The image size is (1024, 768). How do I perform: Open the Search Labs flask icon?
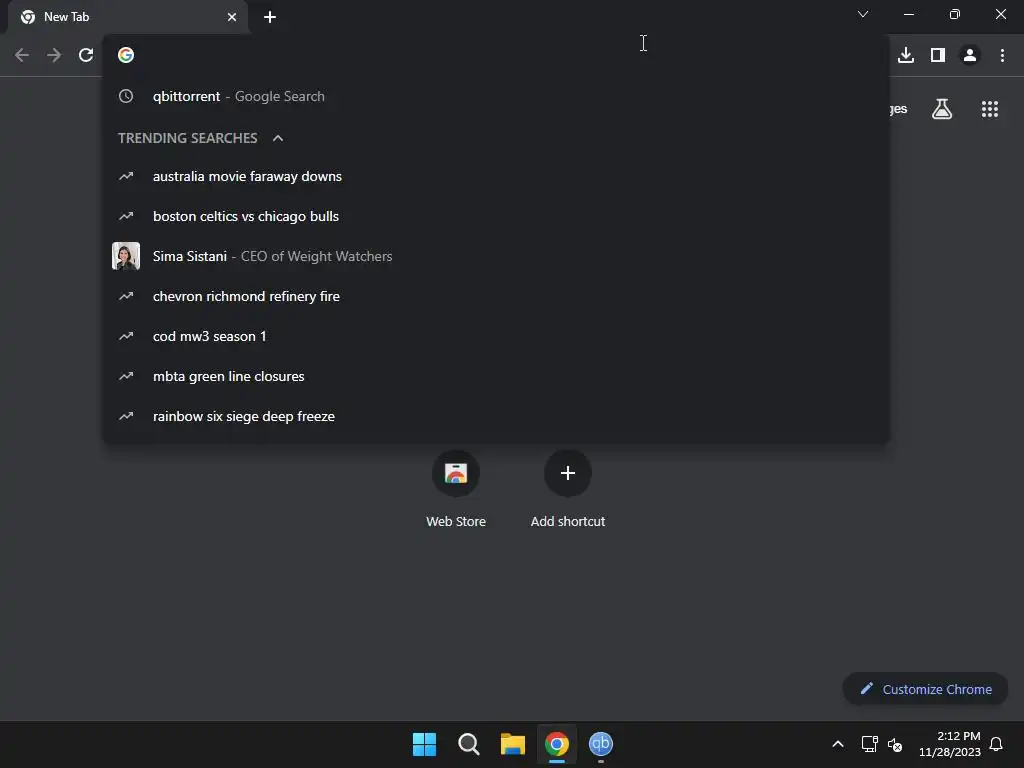[x=942, y=109]
